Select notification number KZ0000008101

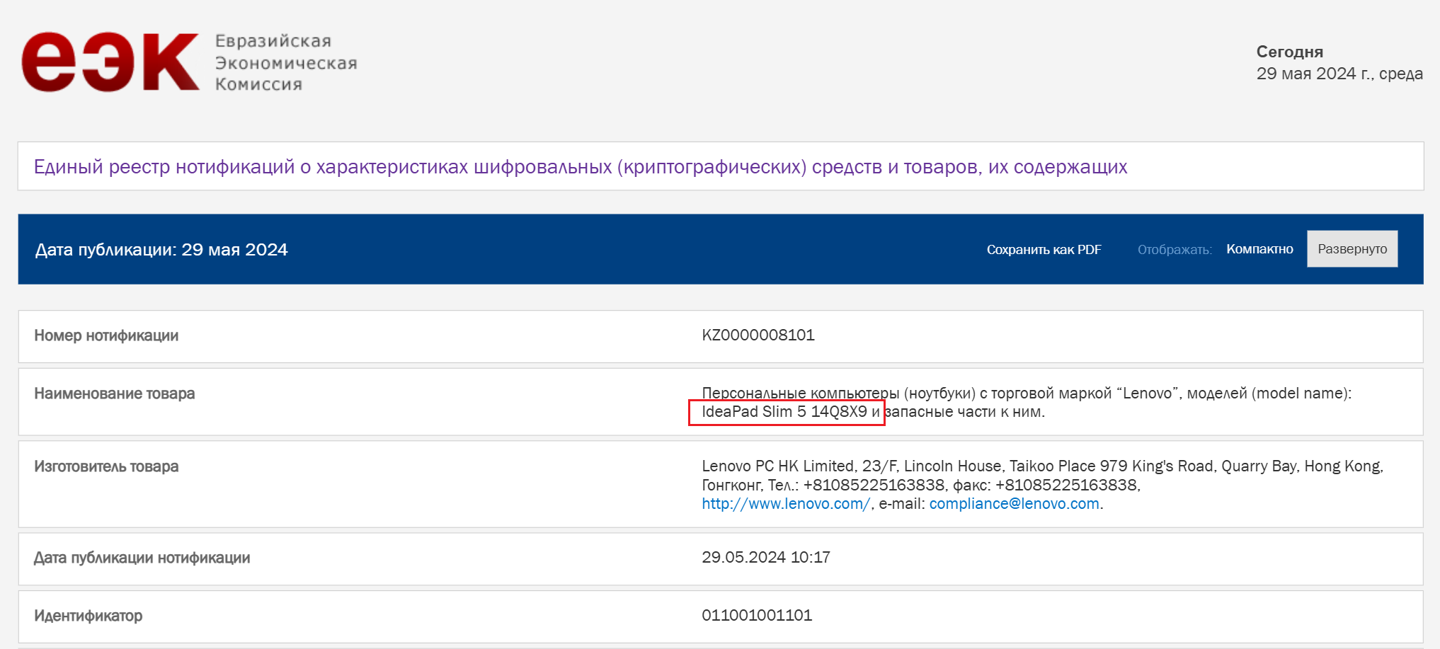click(758, 336)
